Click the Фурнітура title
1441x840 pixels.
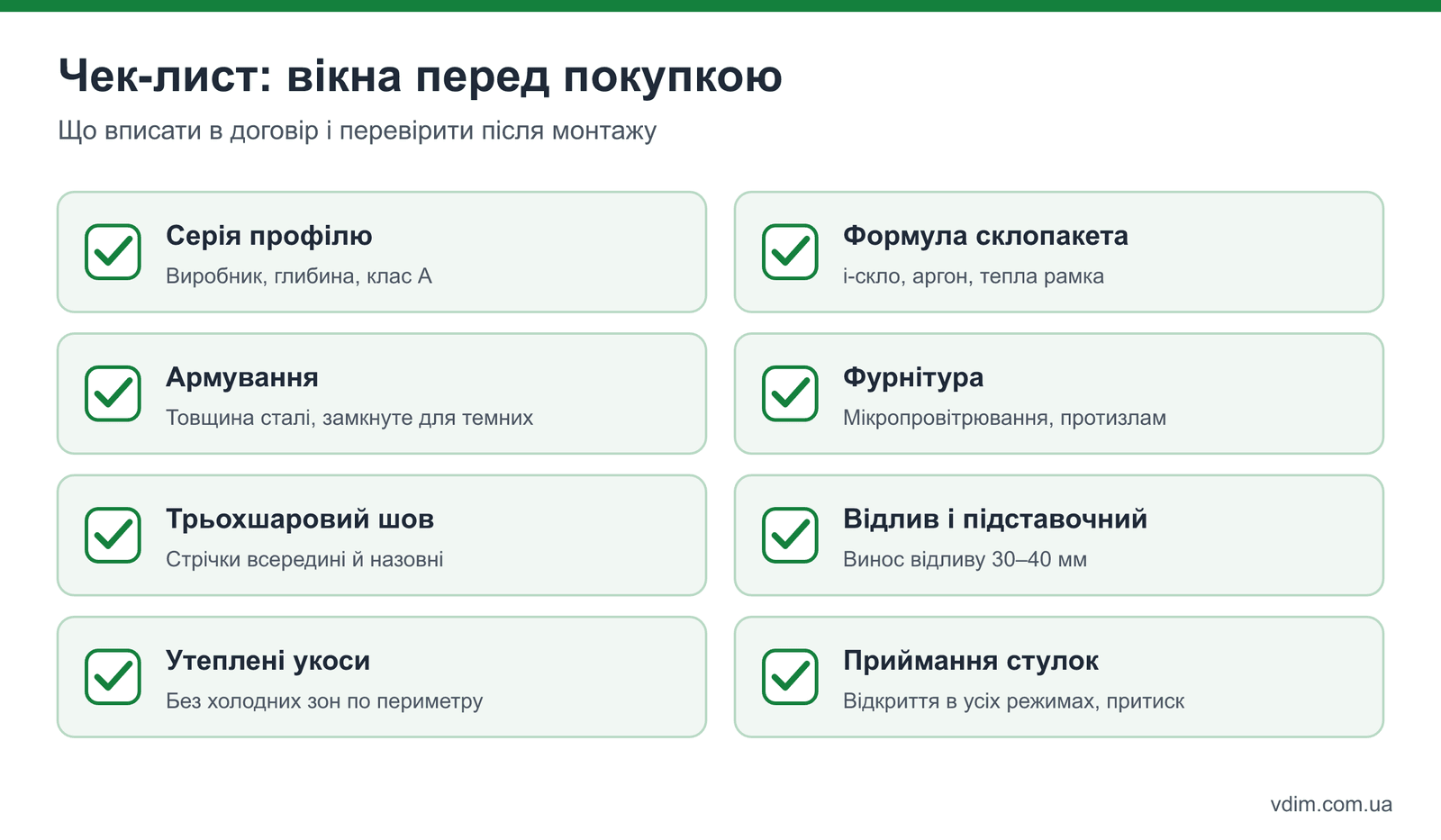coord(913,377)
